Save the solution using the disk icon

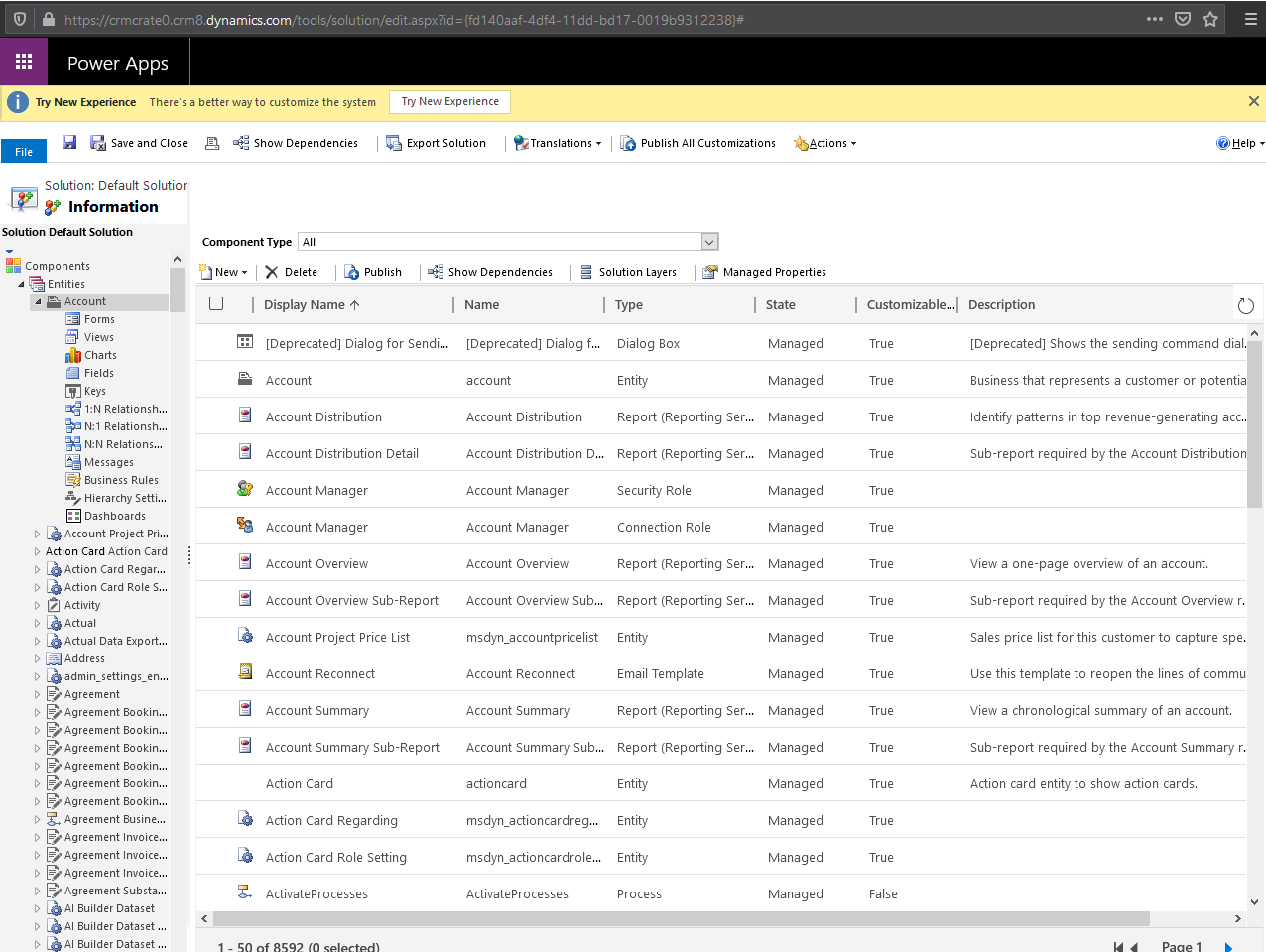68,142
